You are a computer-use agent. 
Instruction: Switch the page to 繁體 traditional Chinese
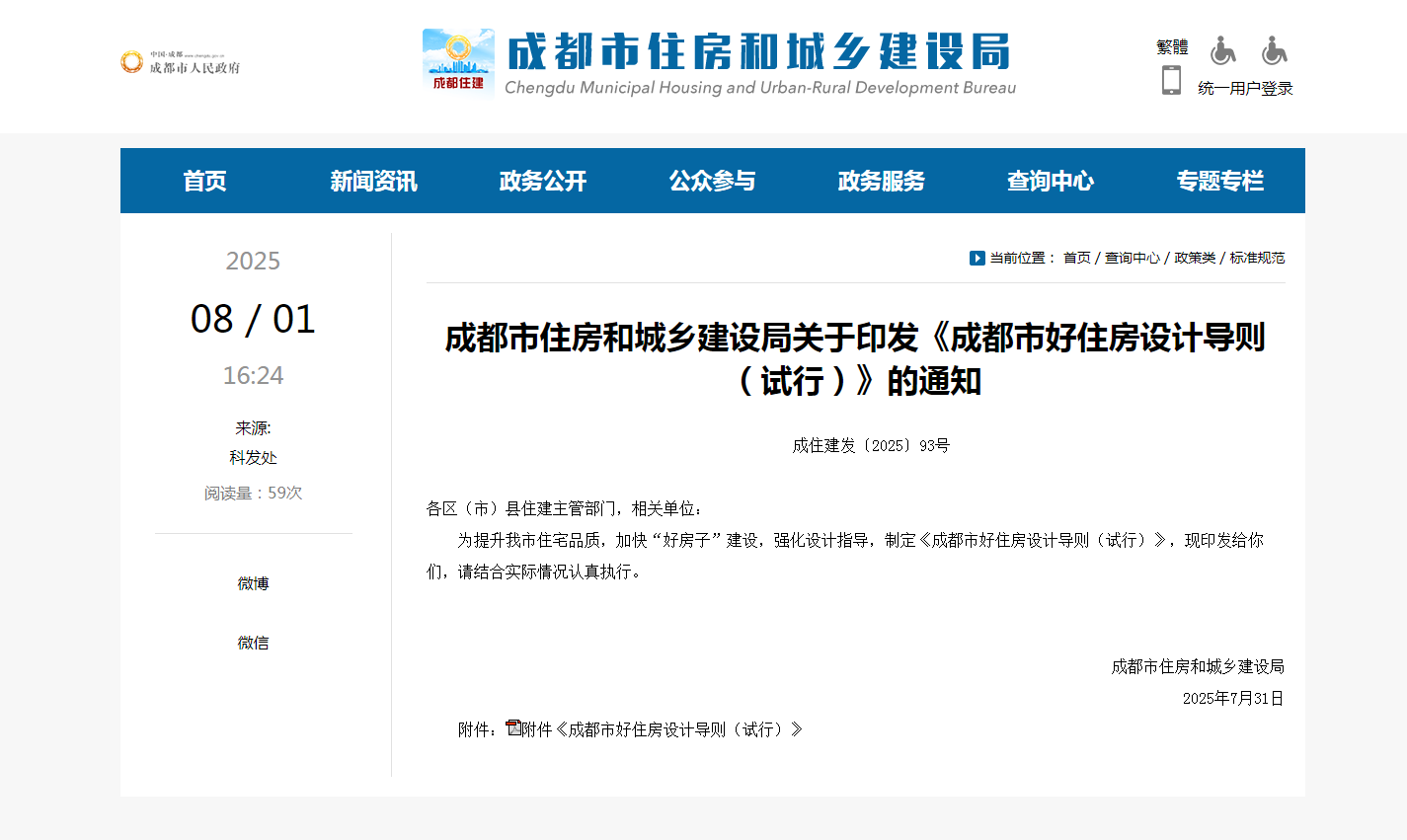click(x=1172, y=46)
